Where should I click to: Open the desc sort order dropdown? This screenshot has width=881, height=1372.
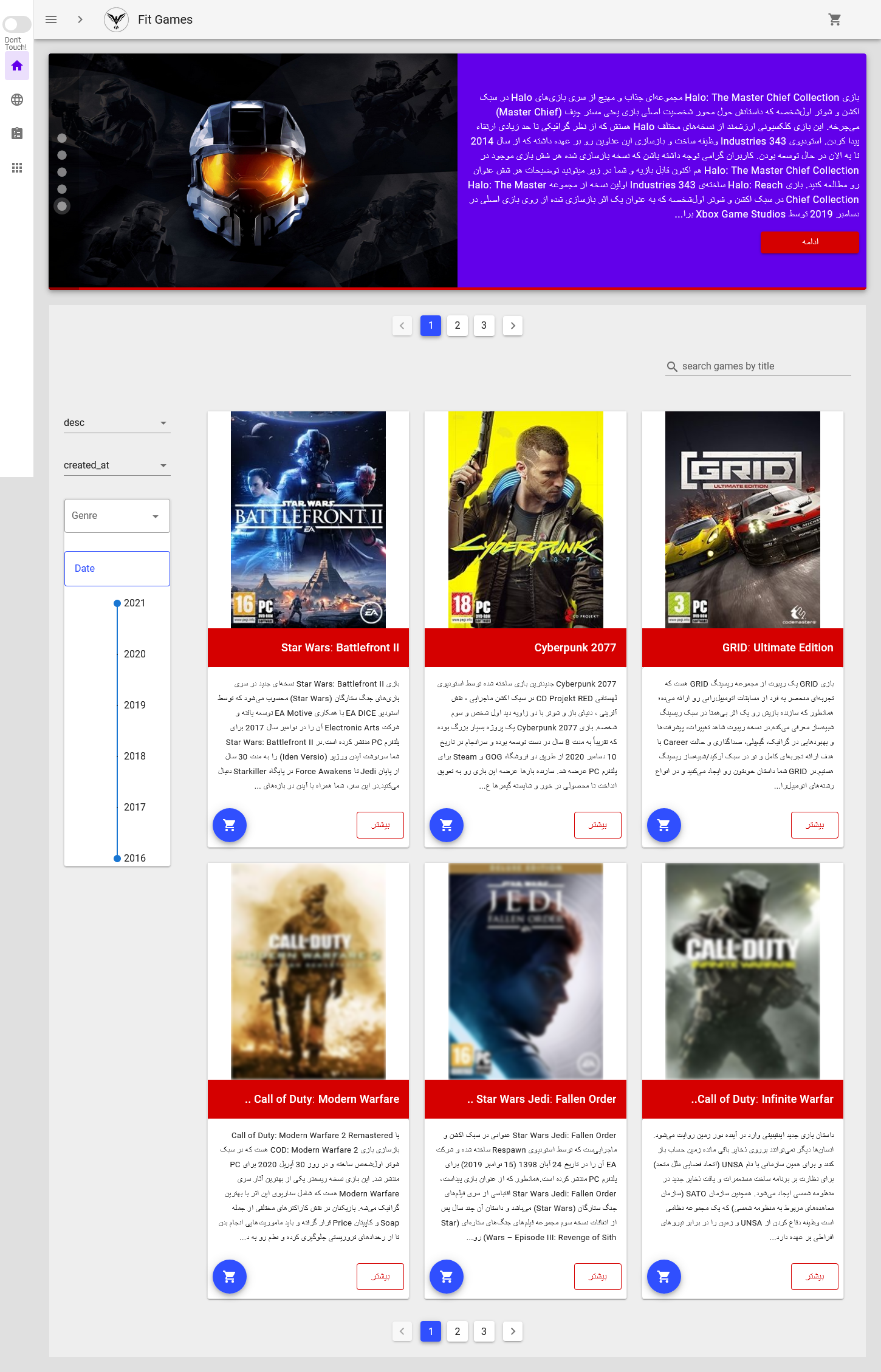[117, 423]
